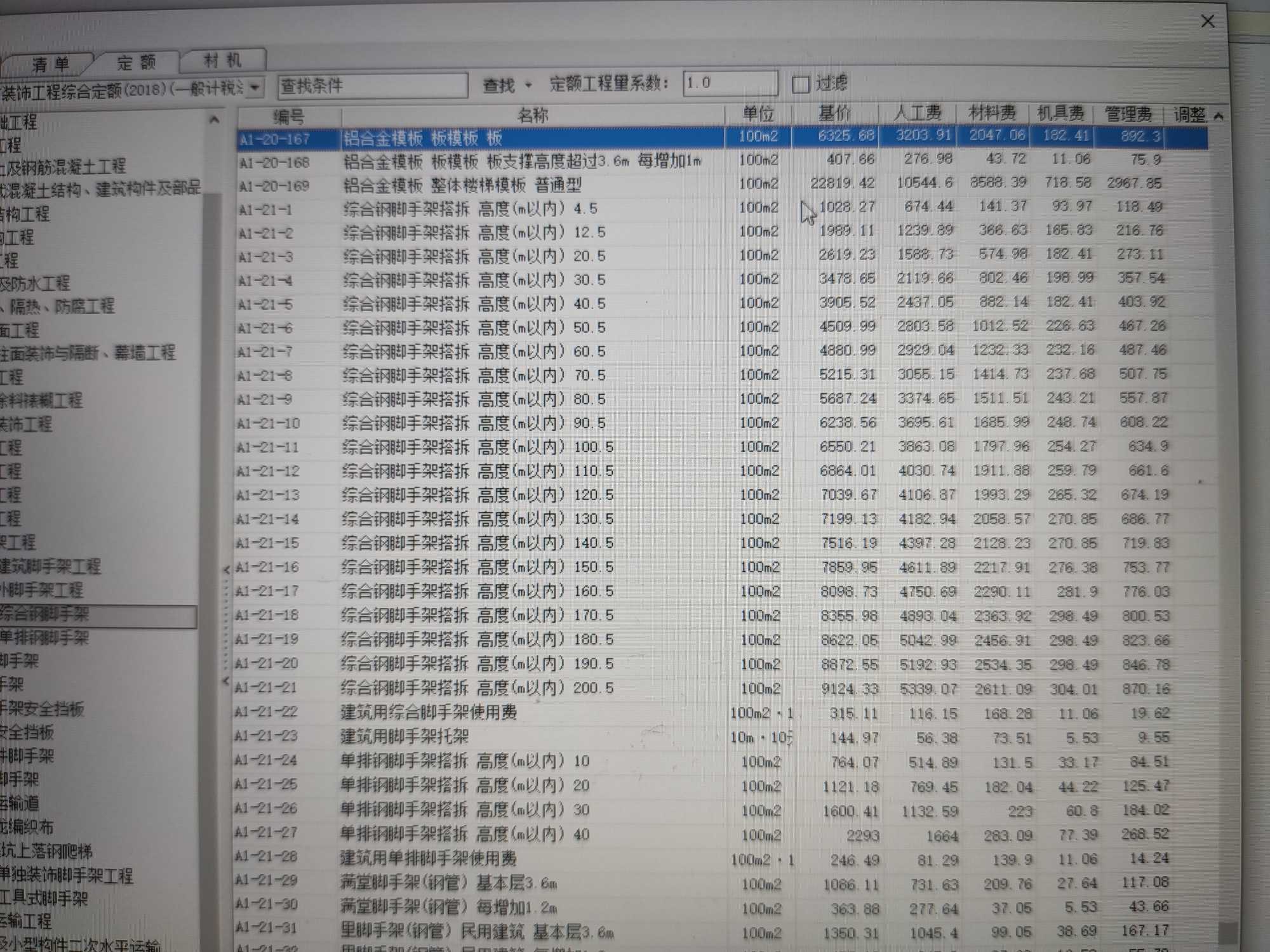Click the 材料费 column header
This screenshot has height=952, width=1270.
(x=992, y=114)
